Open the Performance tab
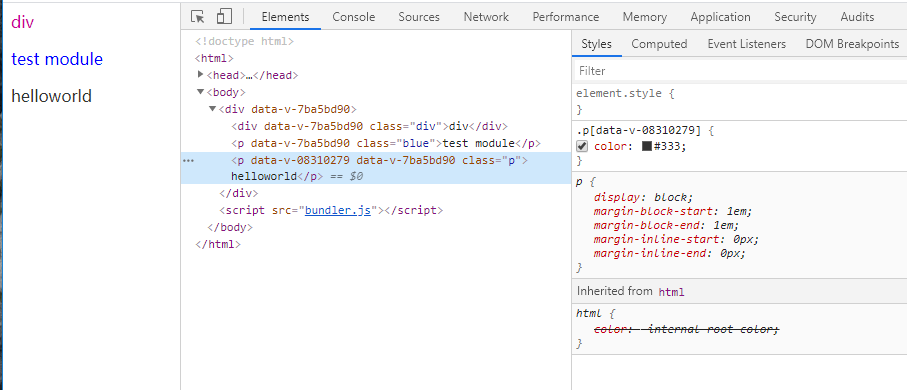The height and width of the screenshot is (390, 907). [x=565, y=17]
